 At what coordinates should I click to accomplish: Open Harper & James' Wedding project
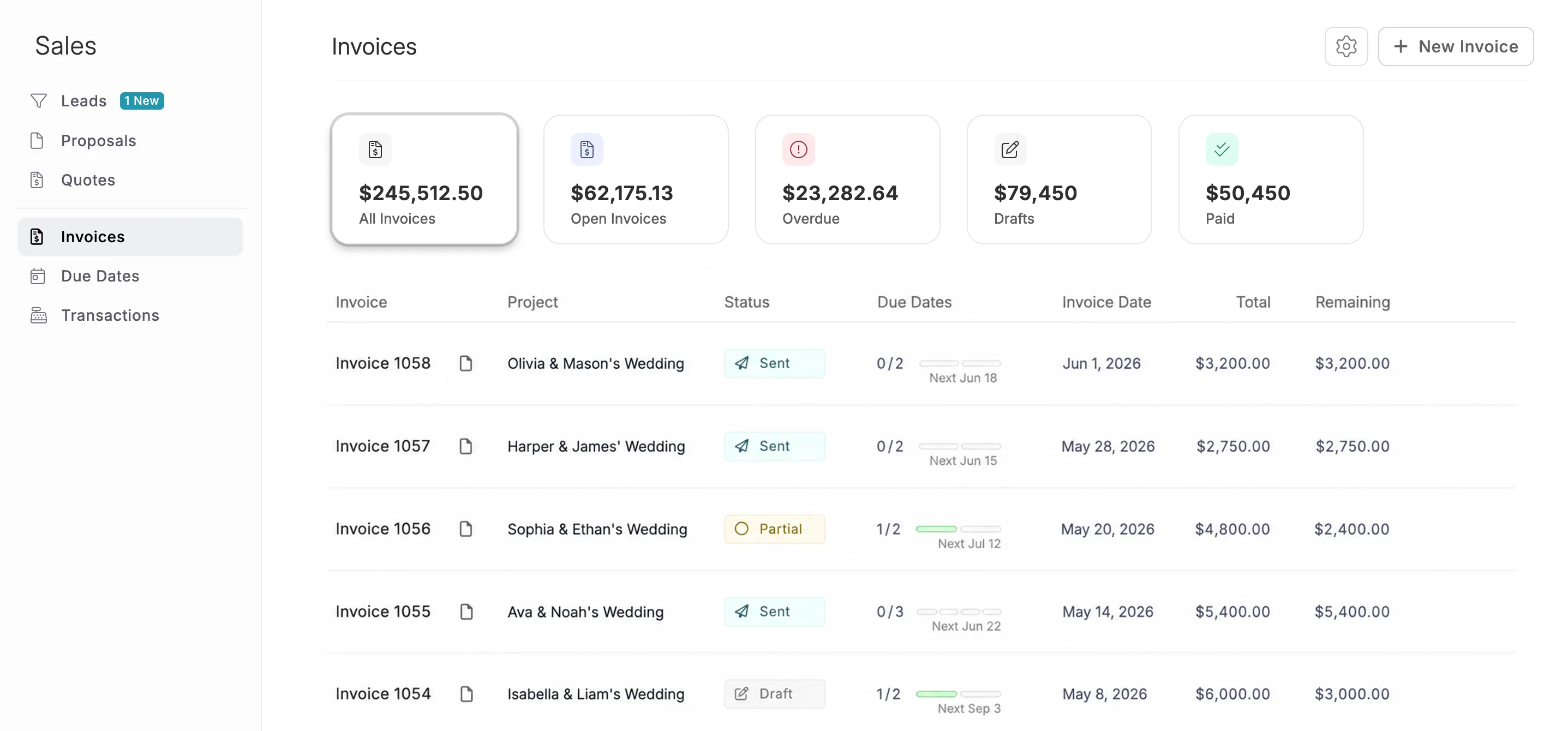coord(596,446)
